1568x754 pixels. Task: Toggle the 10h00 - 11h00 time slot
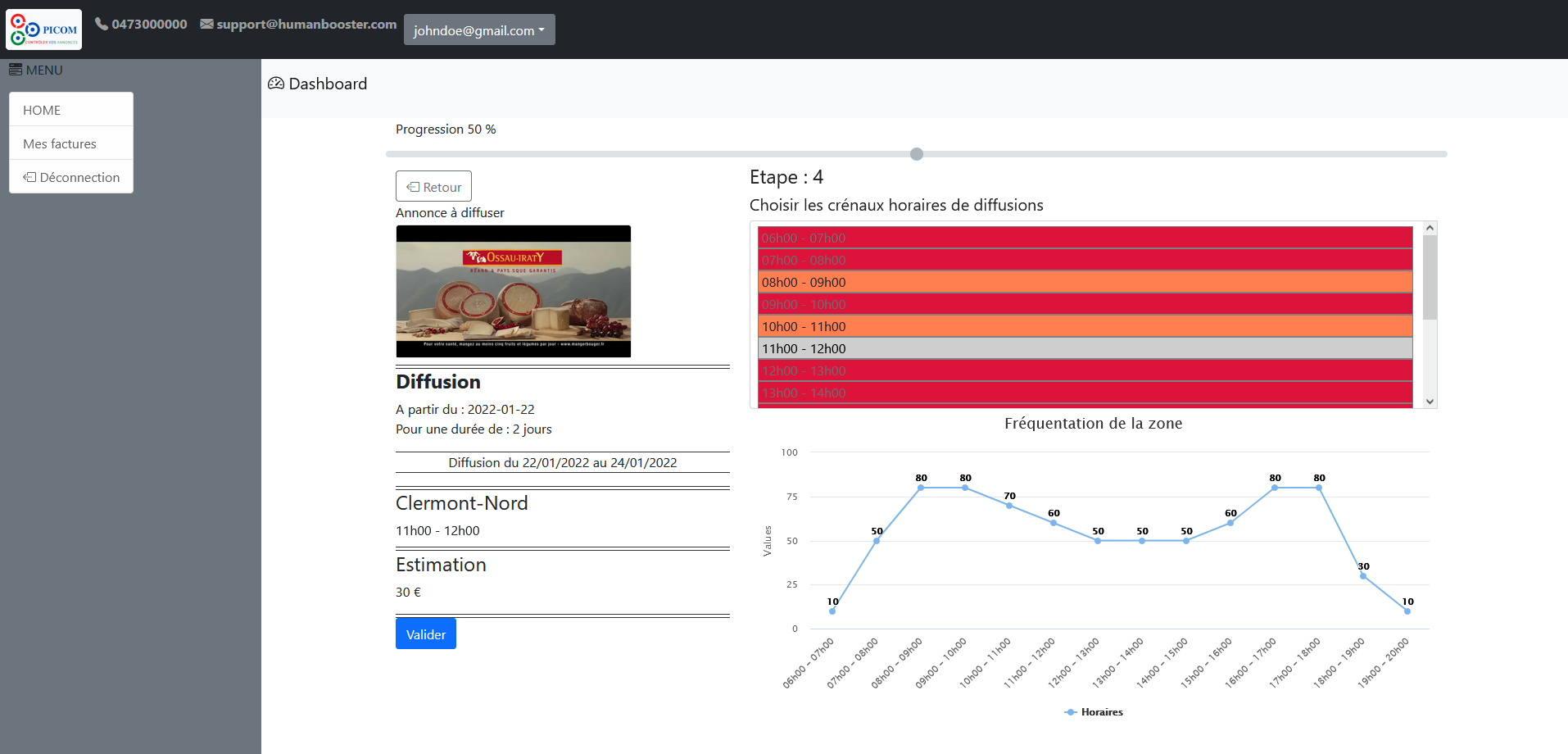(1085, 326)
